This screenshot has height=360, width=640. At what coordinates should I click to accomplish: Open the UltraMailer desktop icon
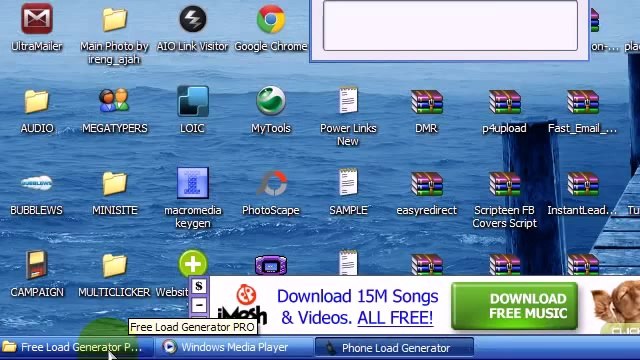point(37,19)
